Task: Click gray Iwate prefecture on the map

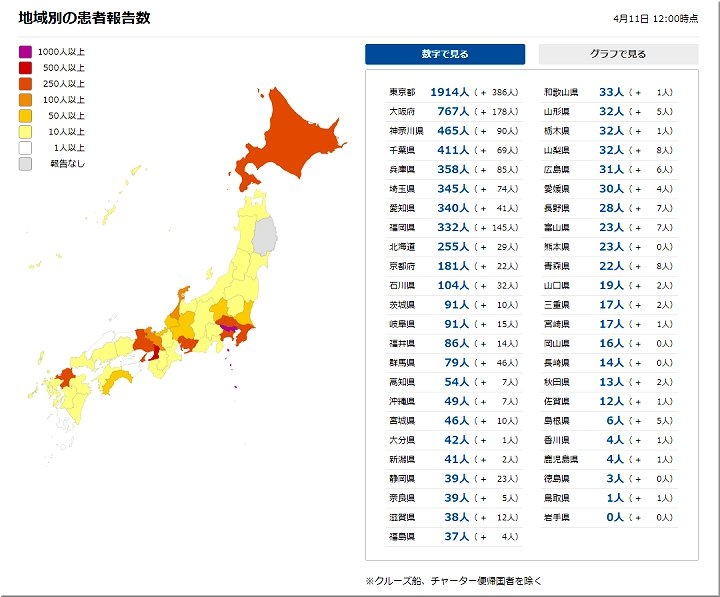Action: click(x=265, y=236)
